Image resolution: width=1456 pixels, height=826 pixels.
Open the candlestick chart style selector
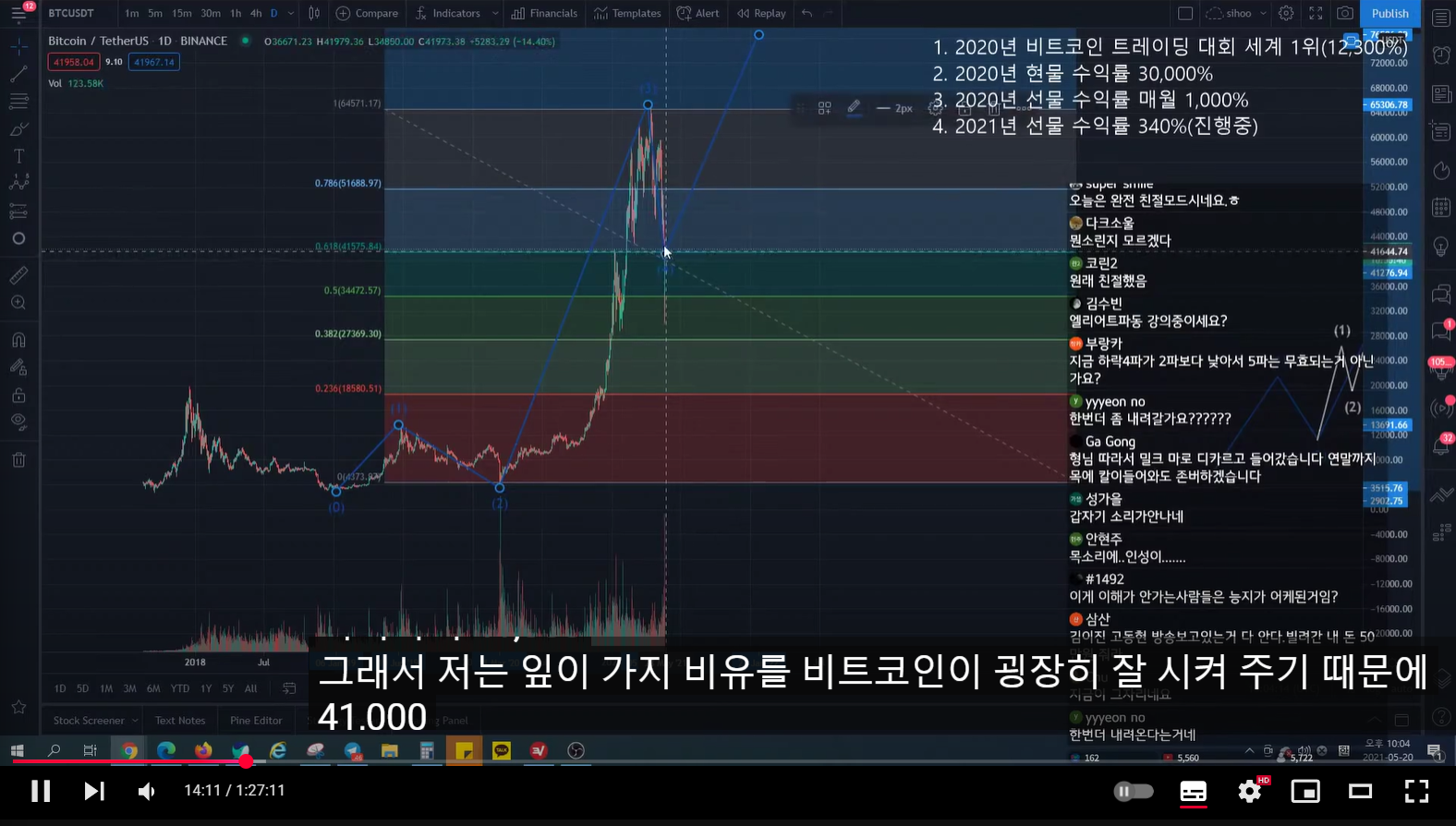[x=314, y=13]
